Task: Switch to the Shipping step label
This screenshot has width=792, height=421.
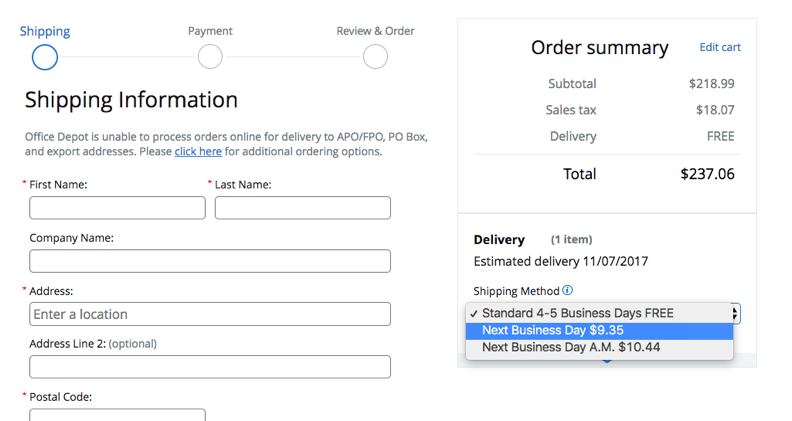Action: 45,31
